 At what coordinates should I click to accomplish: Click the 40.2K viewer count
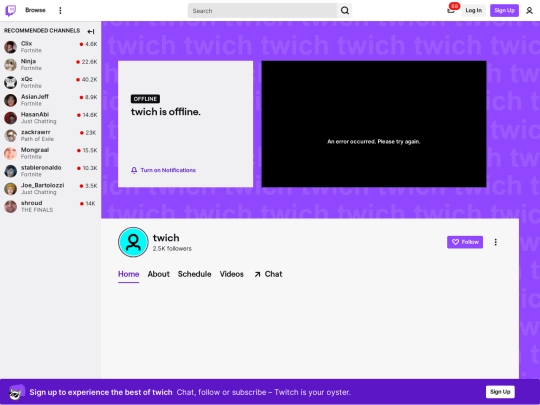point(90,80)
